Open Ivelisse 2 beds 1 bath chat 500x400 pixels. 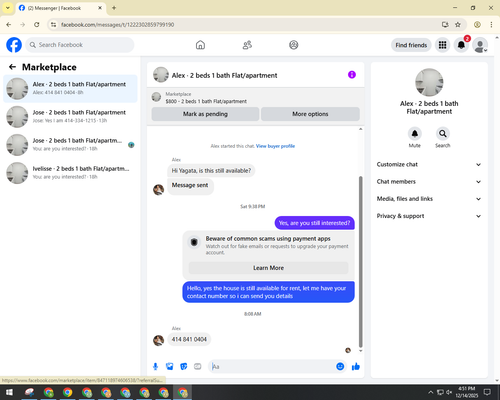click(70, 173)
